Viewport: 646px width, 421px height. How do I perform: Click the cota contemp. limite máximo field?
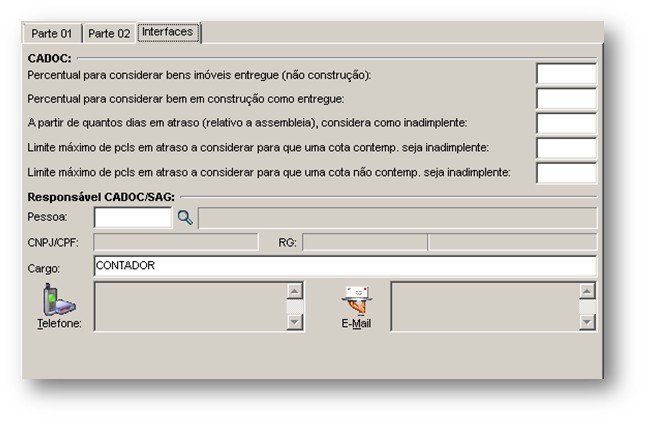[566, 148]
